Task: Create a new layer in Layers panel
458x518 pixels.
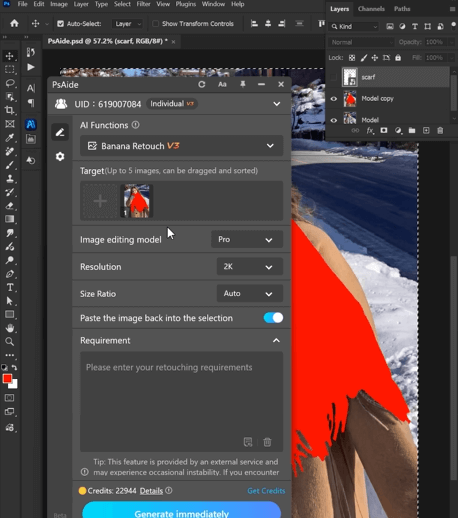Action: click(x=426, y=130)
